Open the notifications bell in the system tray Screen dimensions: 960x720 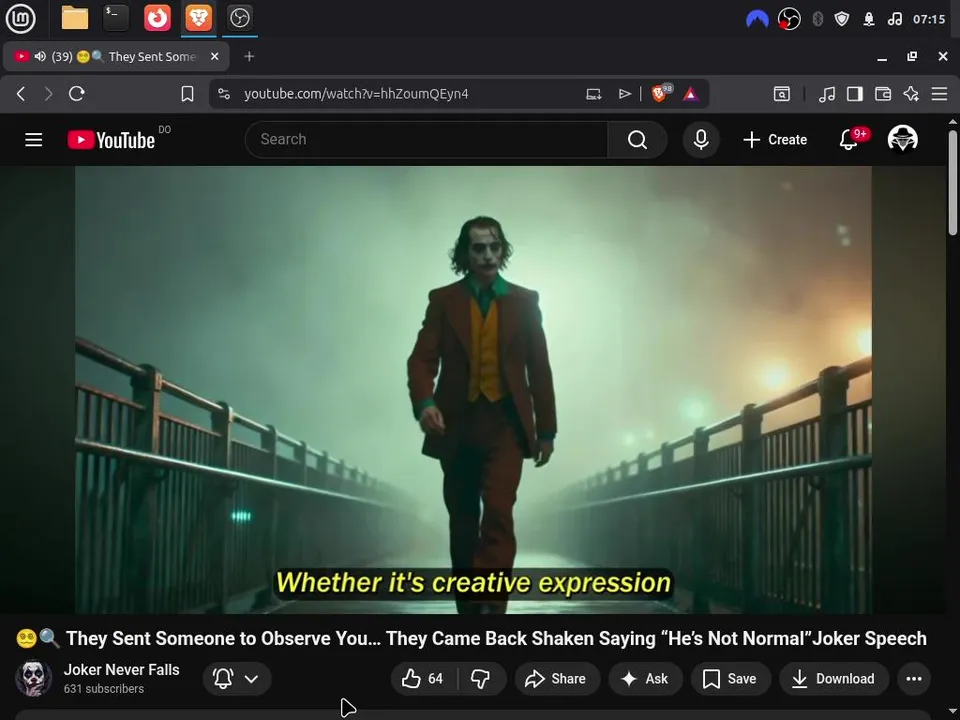(869, 20)
